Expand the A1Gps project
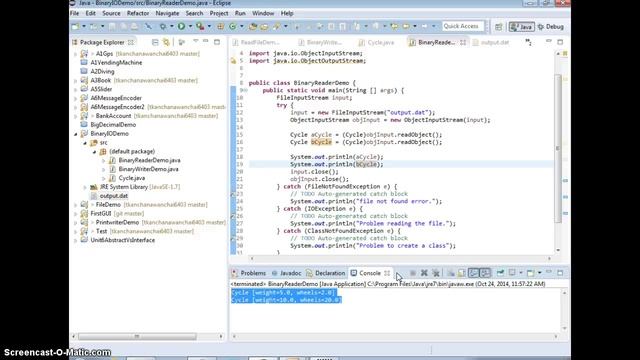 76,54
